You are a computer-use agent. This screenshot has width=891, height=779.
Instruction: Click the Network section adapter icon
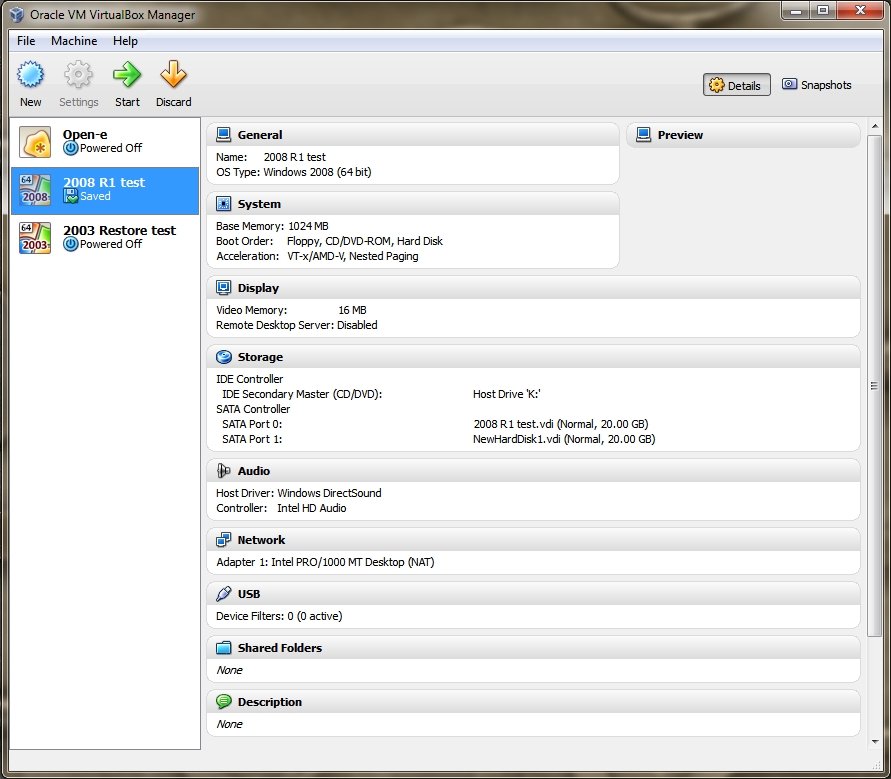(223, 540)
